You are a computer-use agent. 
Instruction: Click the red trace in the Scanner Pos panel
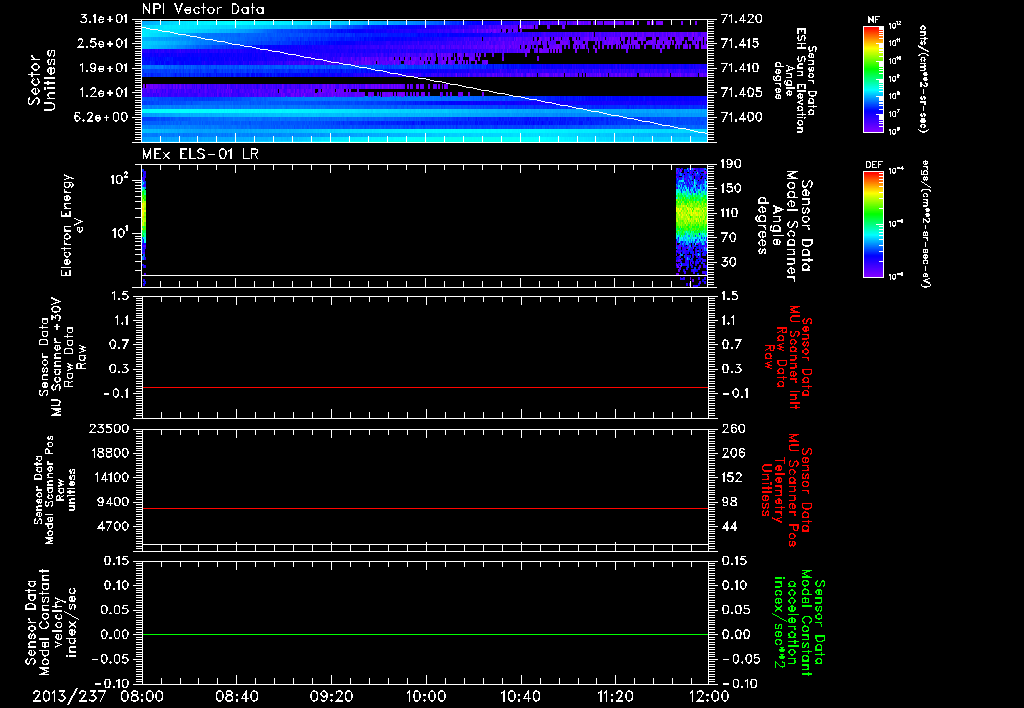click(x=424, y=508)
